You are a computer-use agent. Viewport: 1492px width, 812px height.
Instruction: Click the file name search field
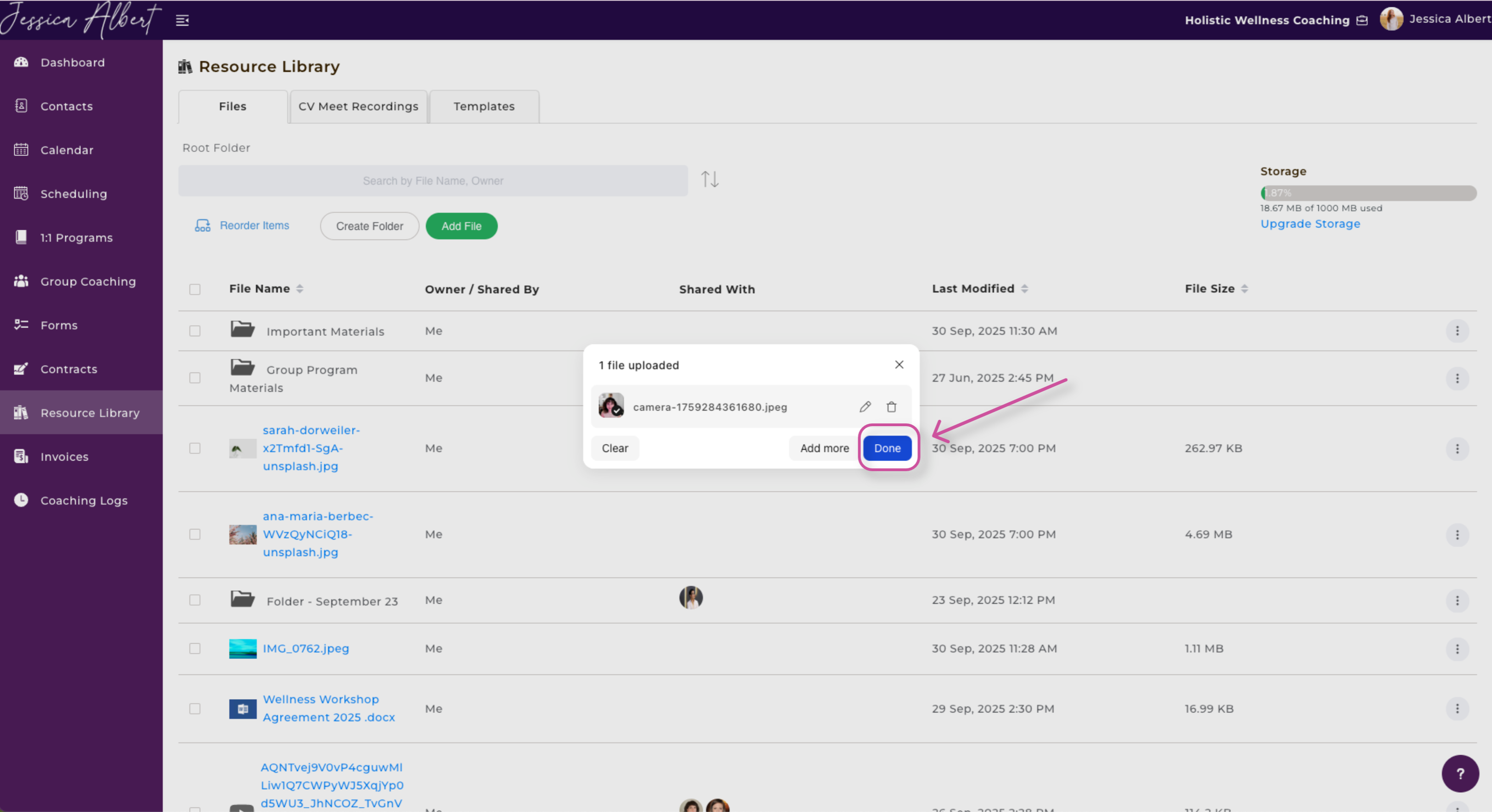tap(433, 181)
